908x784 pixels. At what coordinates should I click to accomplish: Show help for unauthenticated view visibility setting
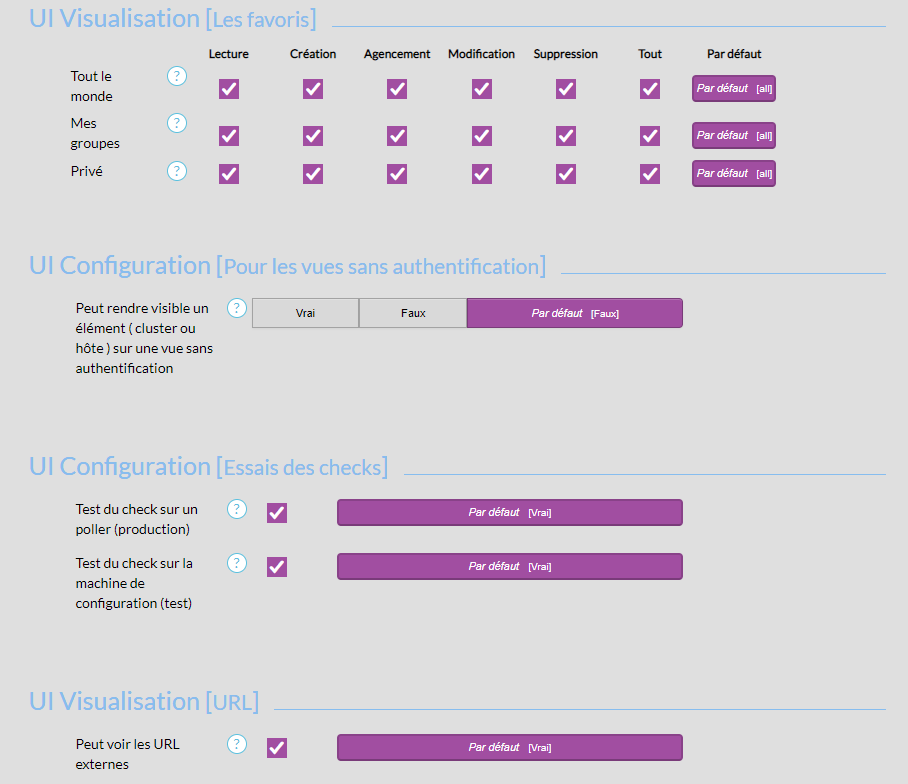click(237, 308)
